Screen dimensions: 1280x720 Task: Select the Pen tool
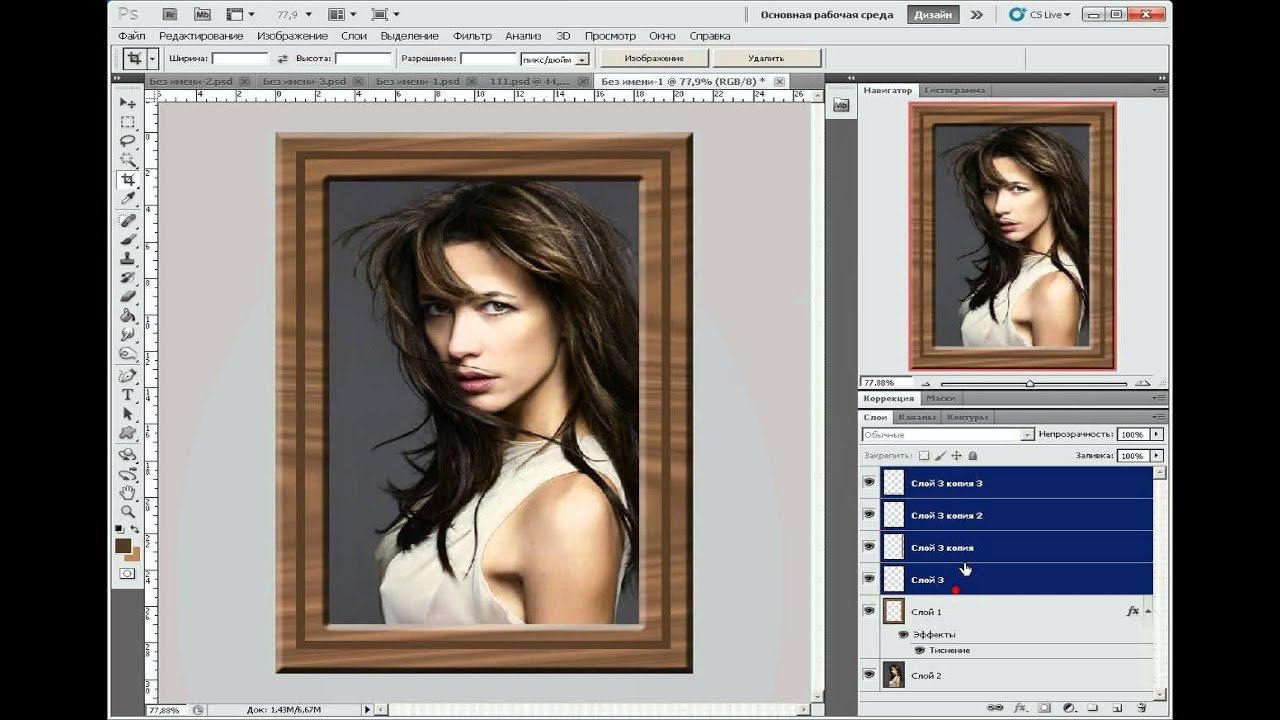click(128, 376)
